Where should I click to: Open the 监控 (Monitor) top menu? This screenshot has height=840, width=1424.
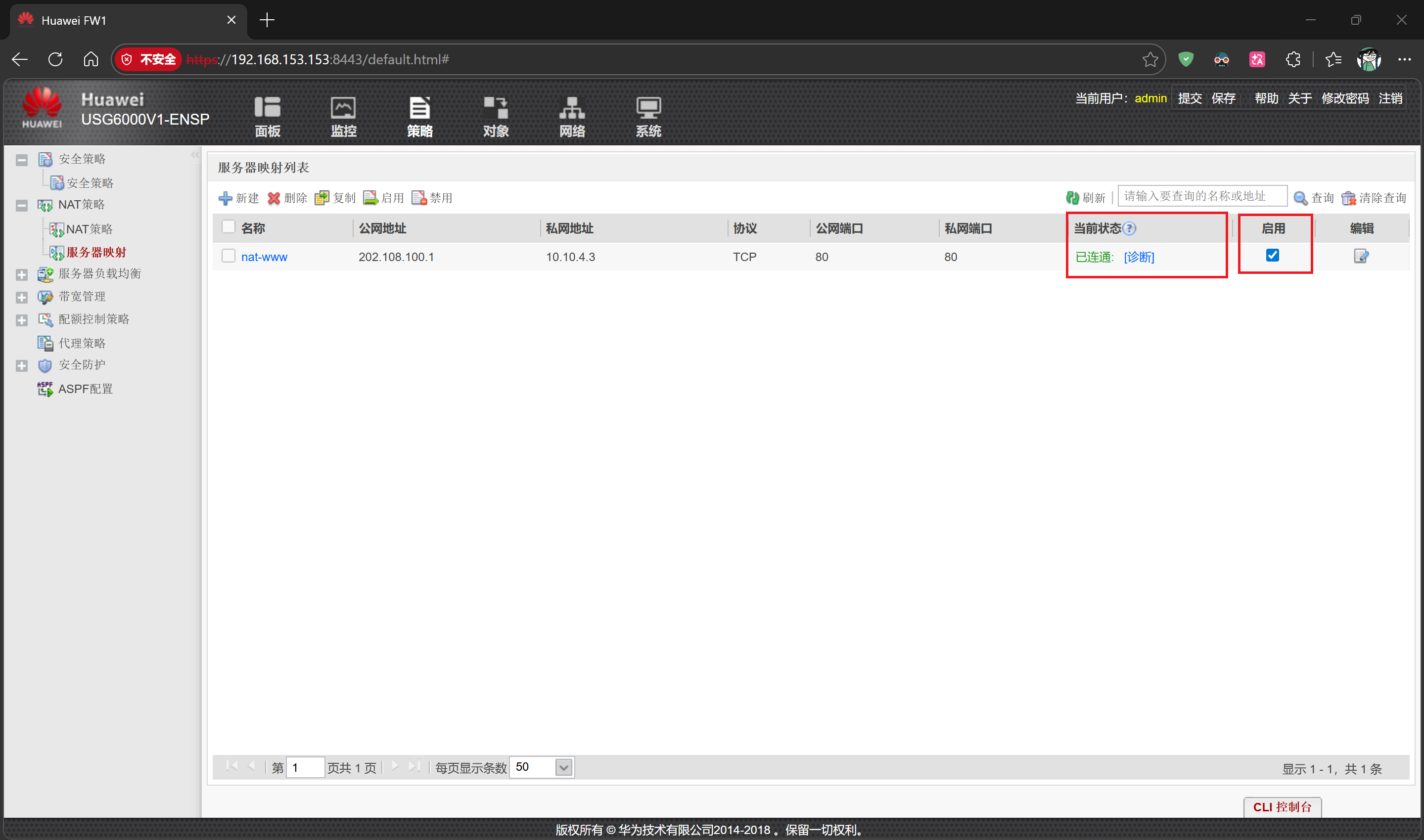[343, 117]
